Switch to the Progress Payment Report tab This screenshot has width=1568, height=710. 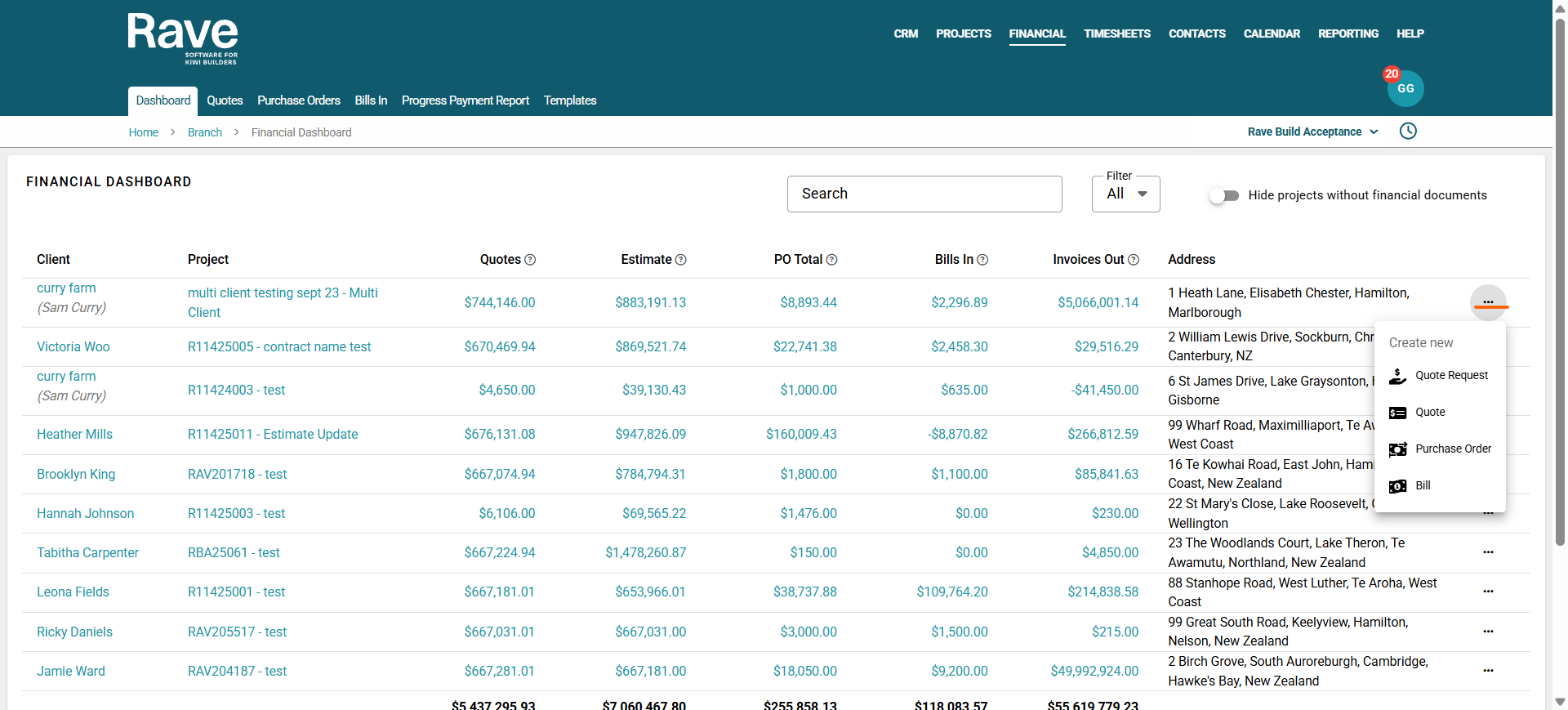pos(465,100)
